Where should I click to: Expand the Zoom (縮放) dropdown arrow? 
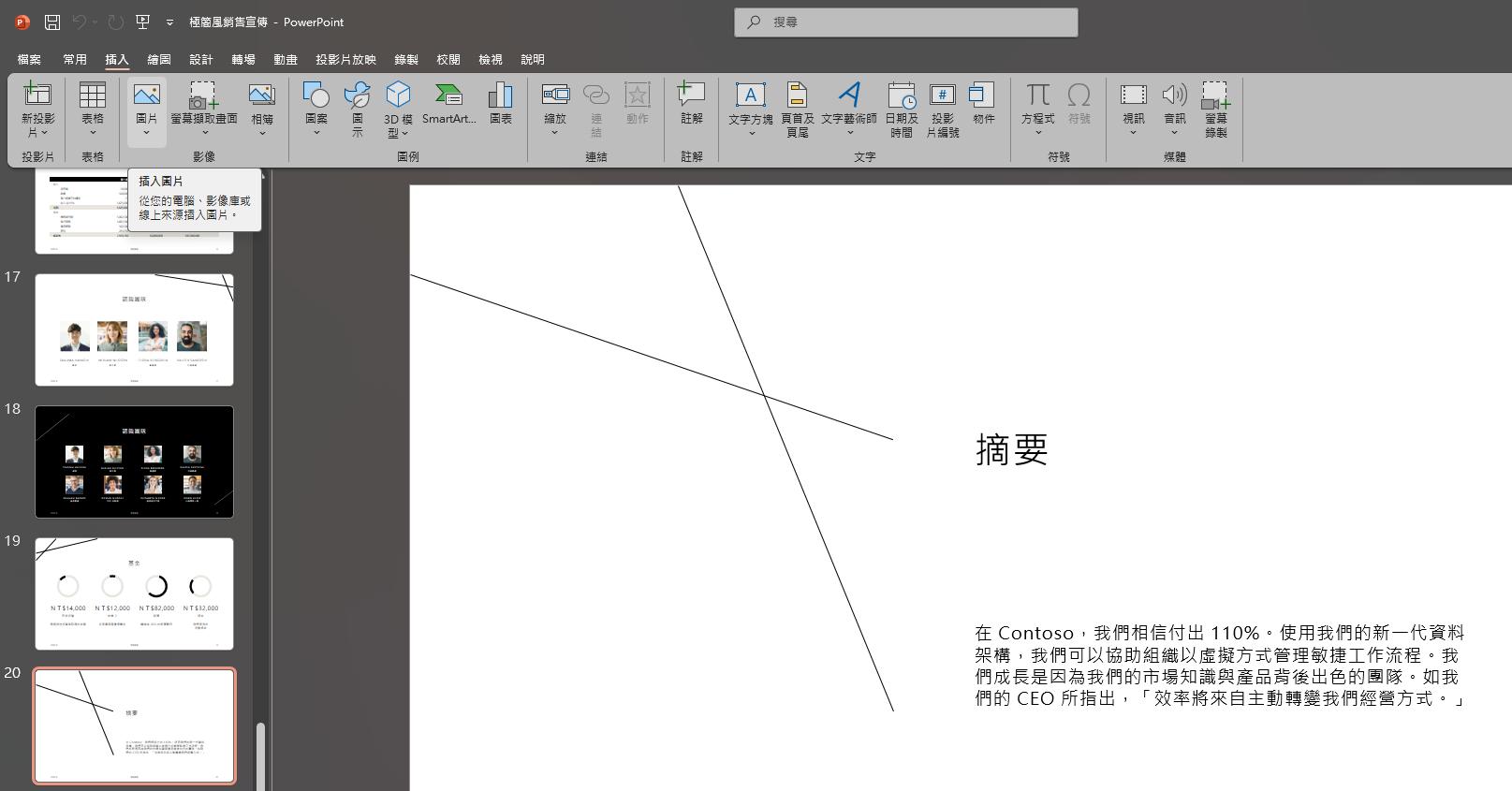coord(555,133)
